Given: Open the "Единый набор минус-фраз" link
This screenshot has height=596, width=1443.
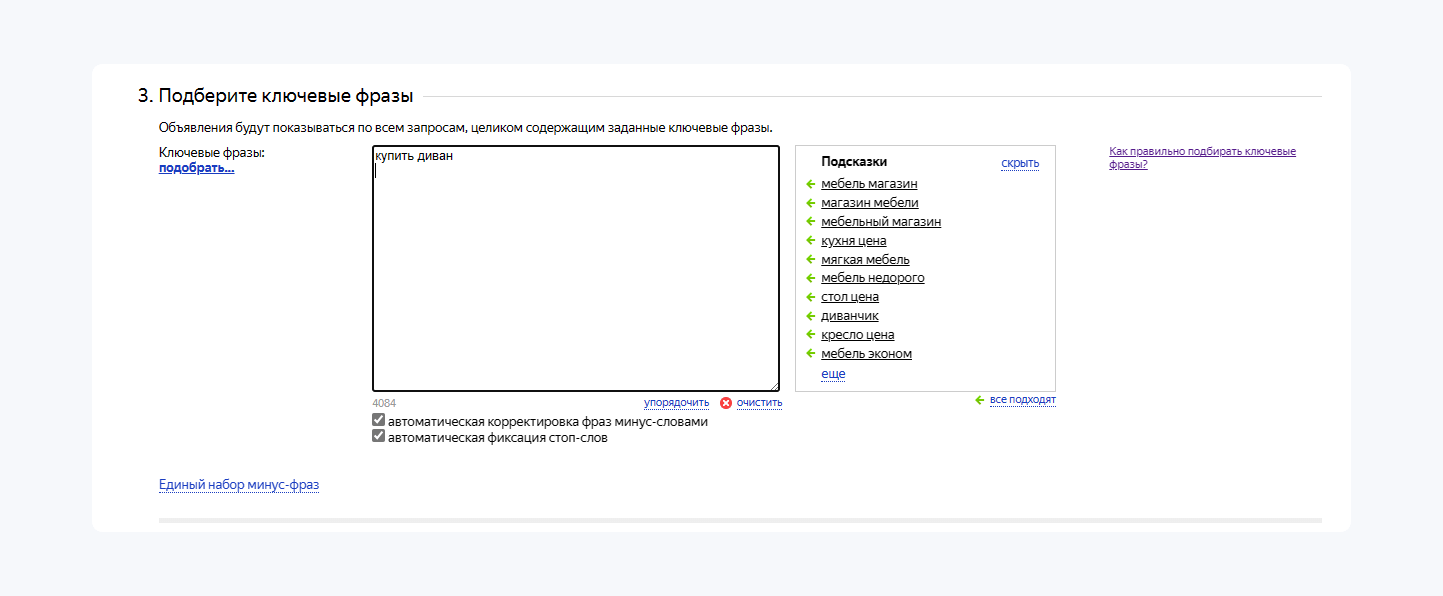Looking at the screenshot, I should 239,485.
